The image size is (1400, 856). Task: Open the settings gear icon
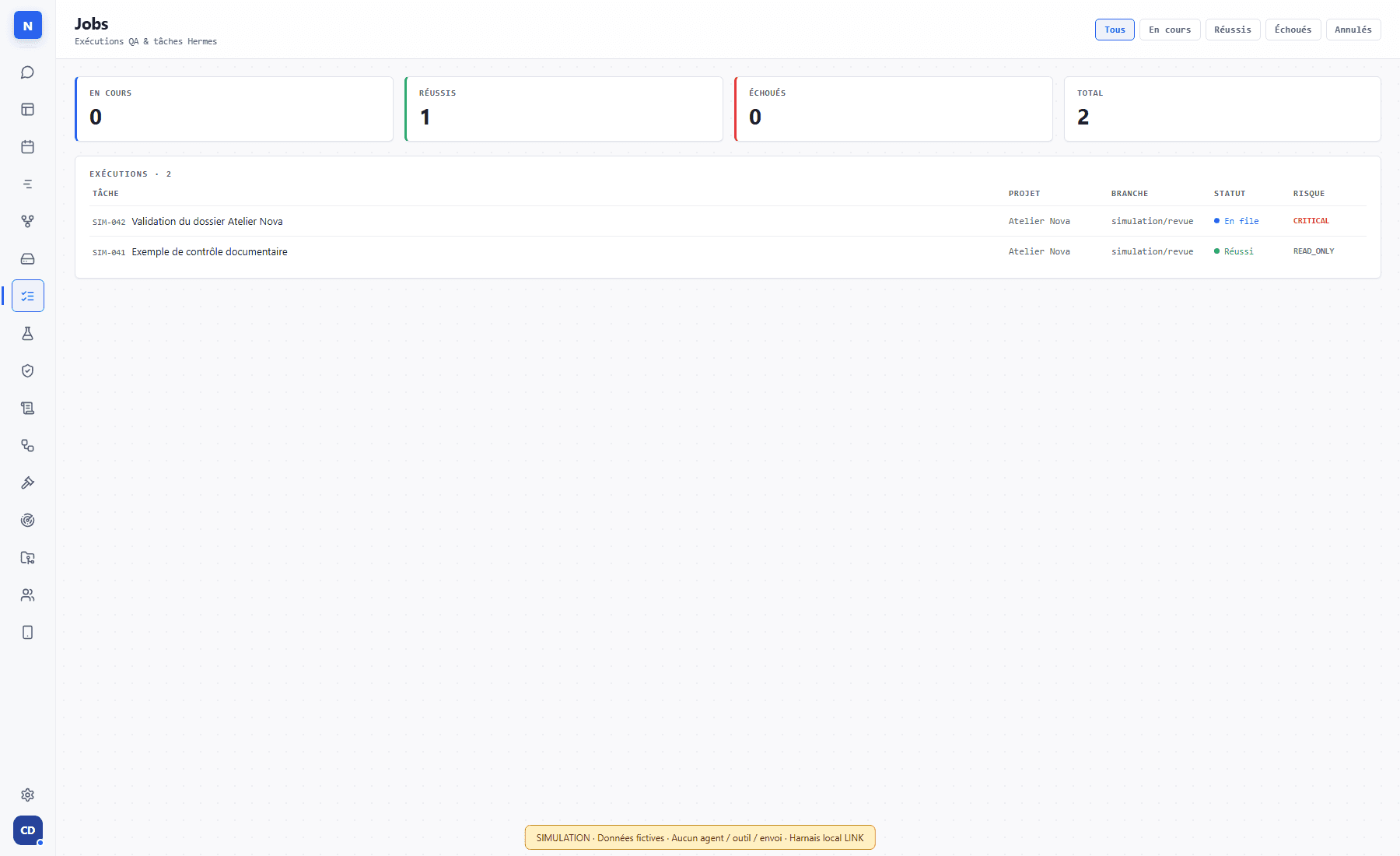click(x=27, y=795)
